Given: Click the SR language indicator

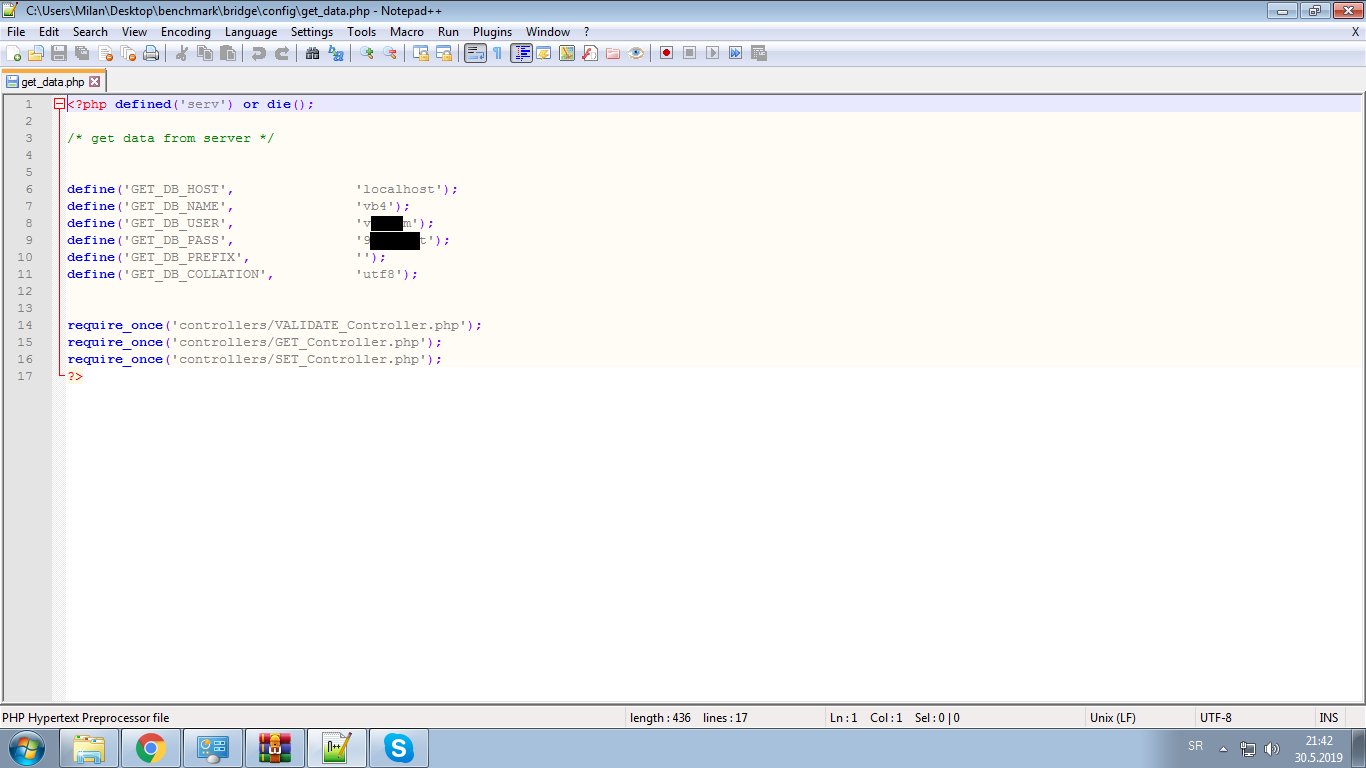Looking at the screenshot, I should (x=1195, y=746).
